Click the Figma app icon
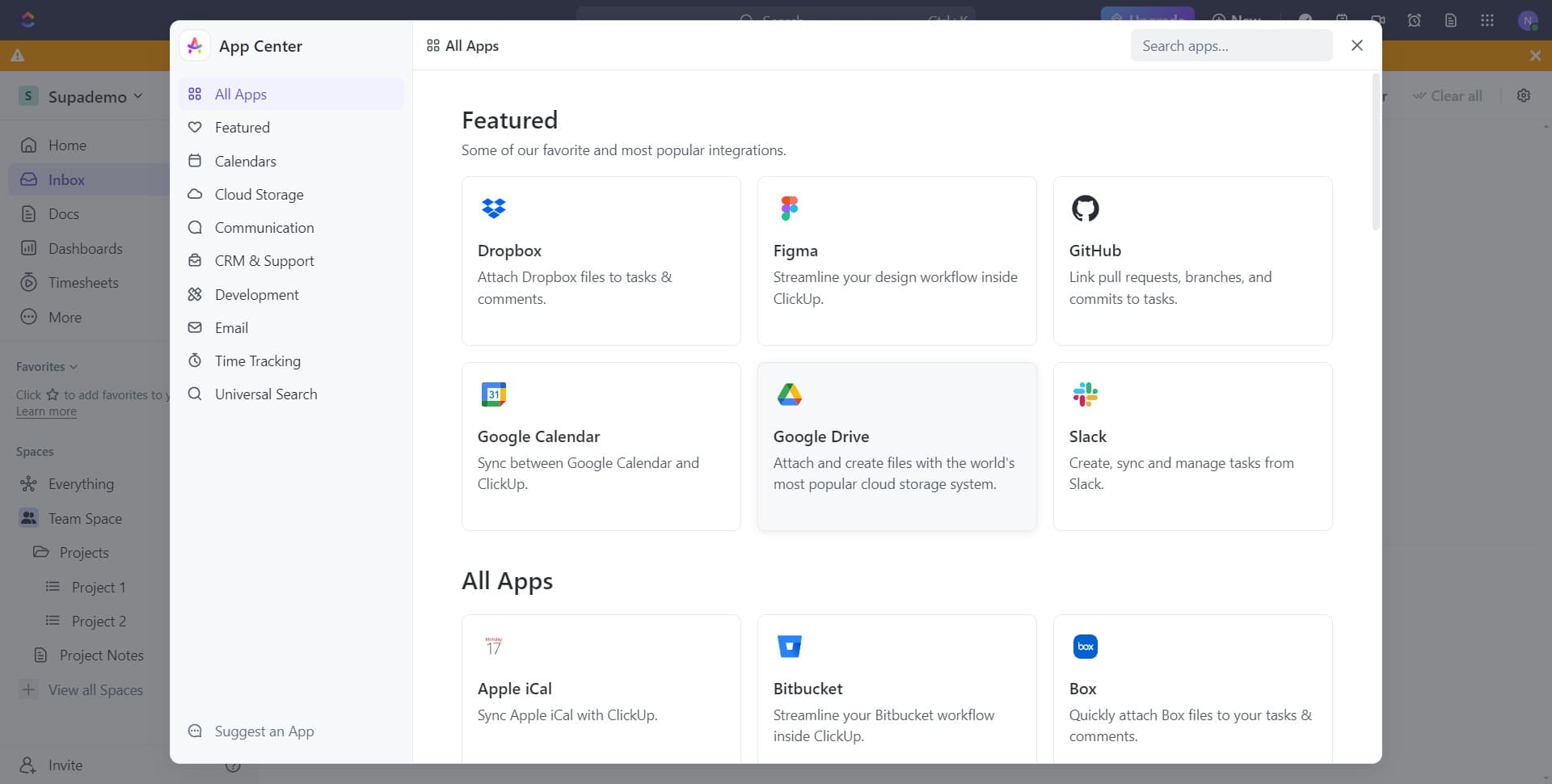This screenshot has width=1552, height=784. point(790,208)
